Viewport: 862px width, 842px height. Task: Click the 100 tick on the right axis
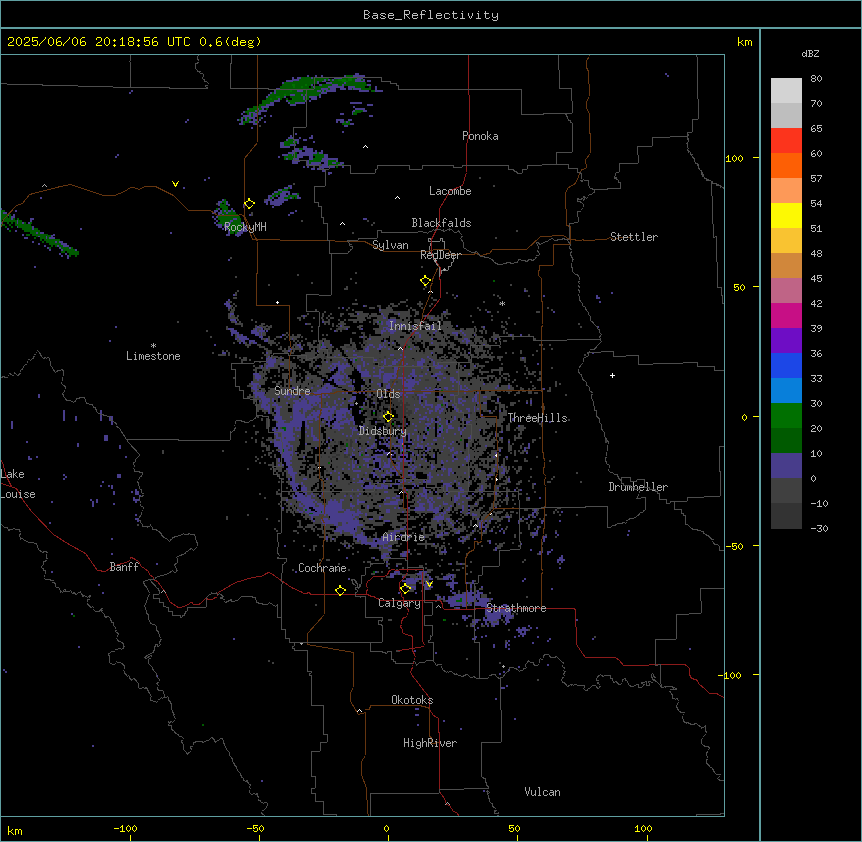[734, 158]
